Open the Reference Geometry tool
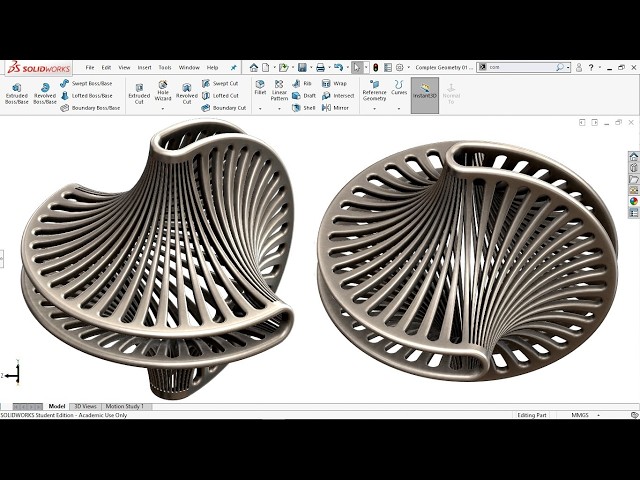 [x=374, y=90]
